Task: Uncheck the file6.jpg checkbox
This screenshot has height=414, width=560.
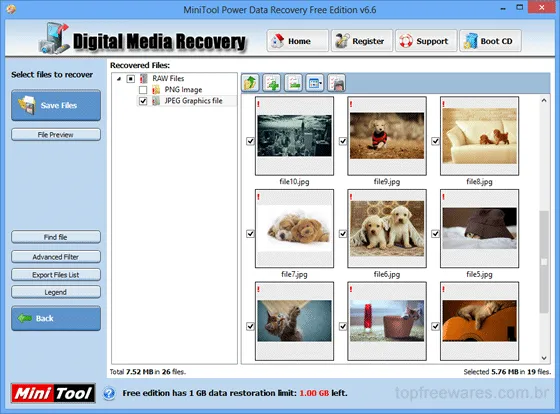Action: tap(343, 234)
